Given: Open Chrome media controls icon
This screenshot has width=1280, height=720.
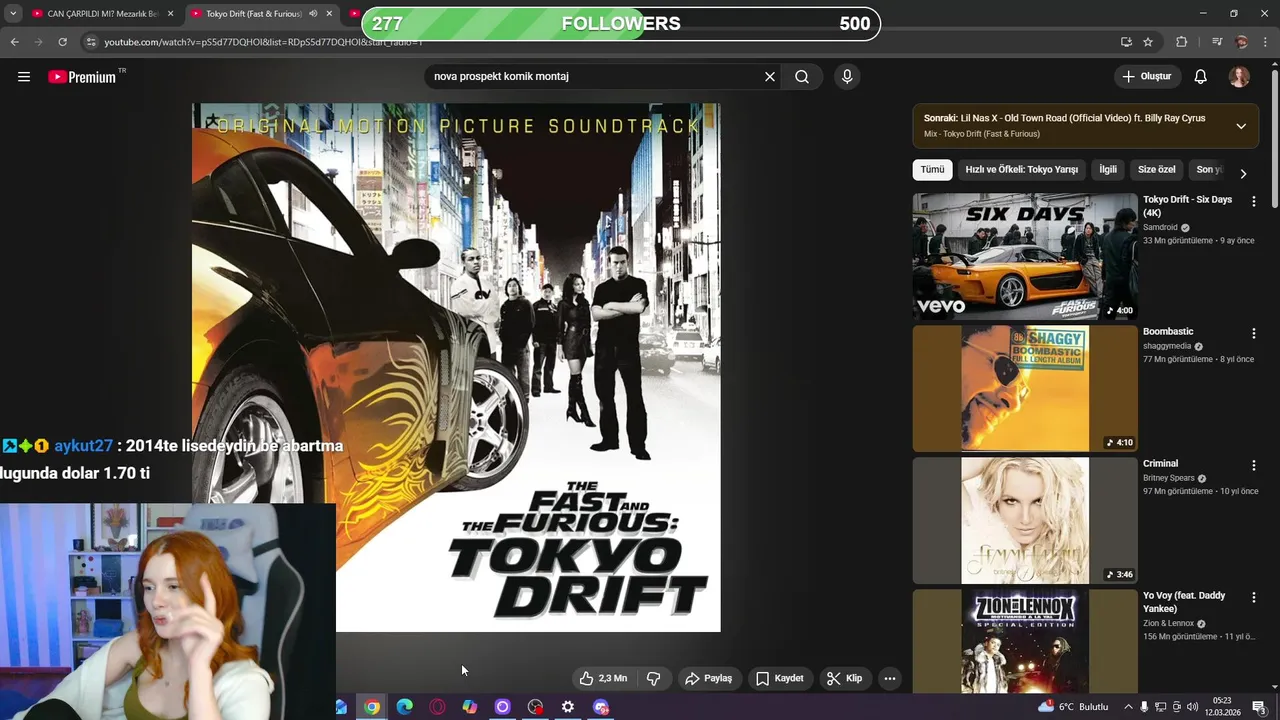Looking at the screenshot, I should (1217, 42).
